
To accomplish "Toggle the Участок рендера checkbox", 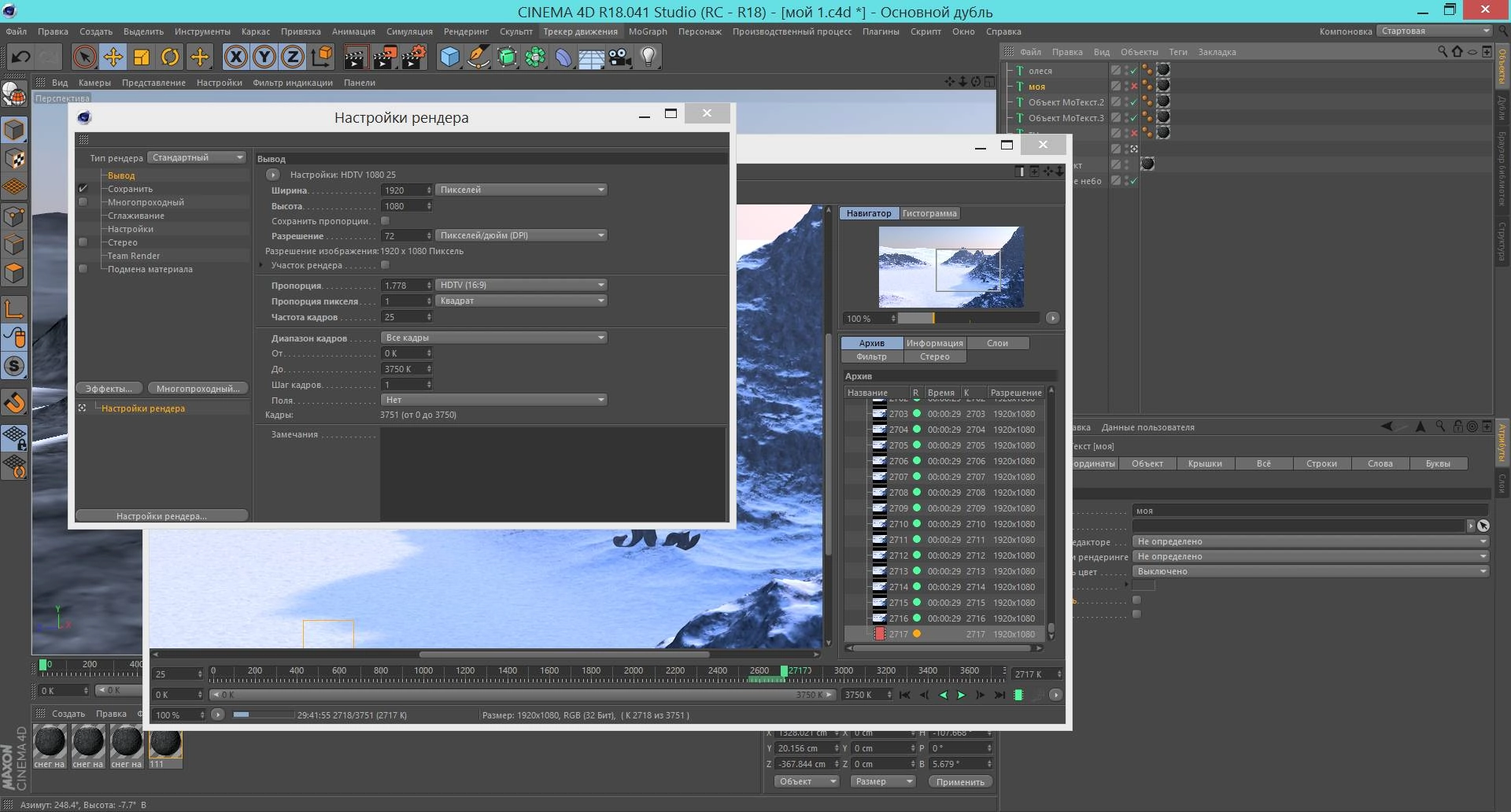I will [x=385, y=265].
